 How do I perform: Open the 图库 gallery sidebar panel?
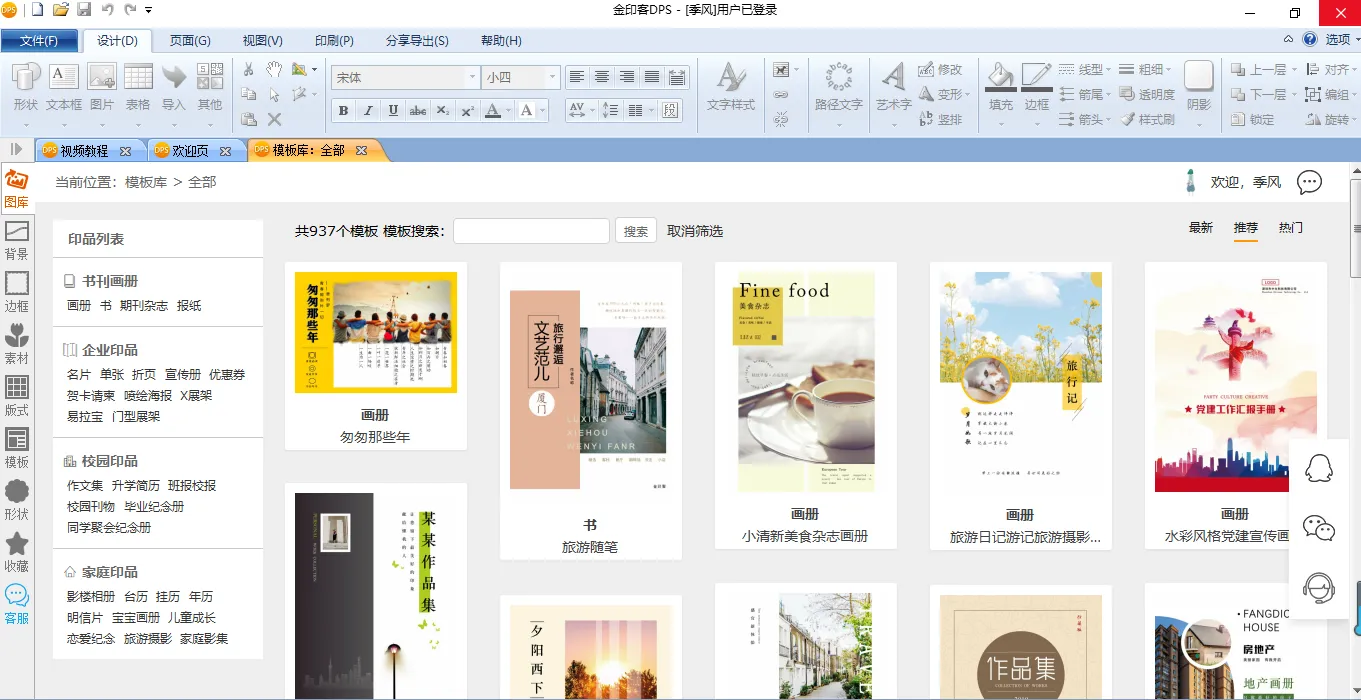(x=16, y=189)
